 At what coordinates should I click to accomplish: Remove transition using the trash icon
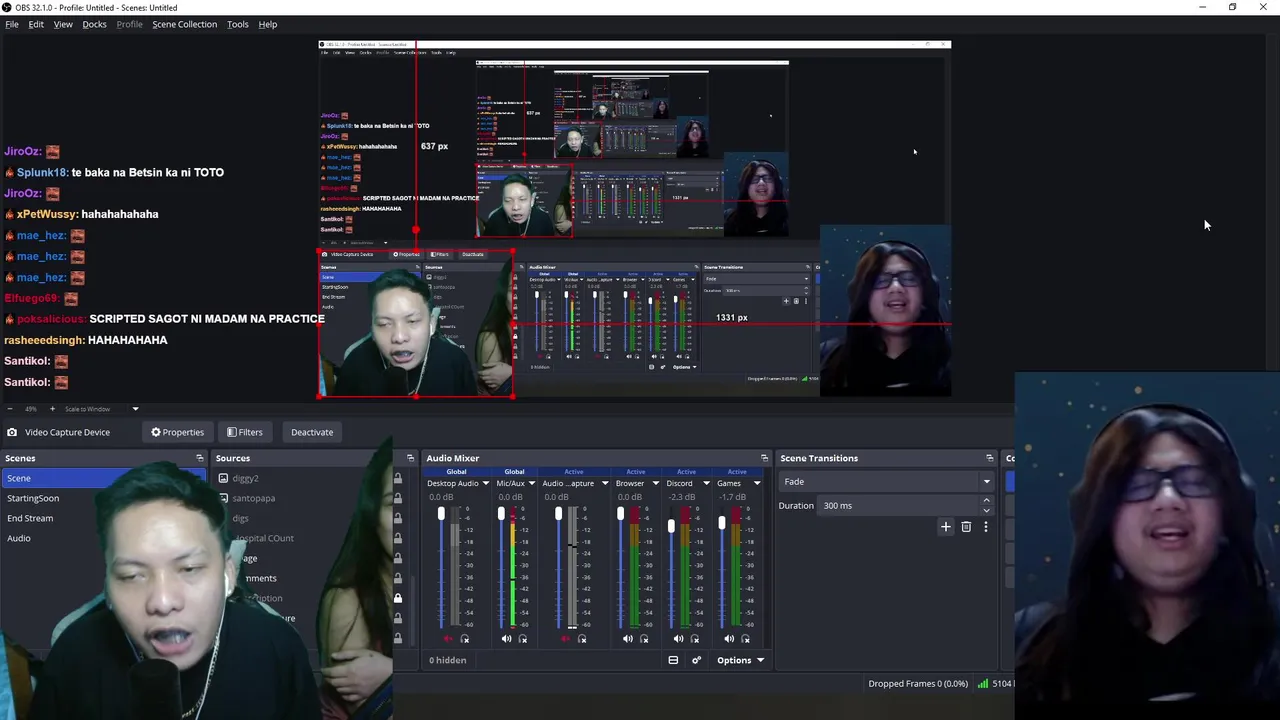pos(966,526)
